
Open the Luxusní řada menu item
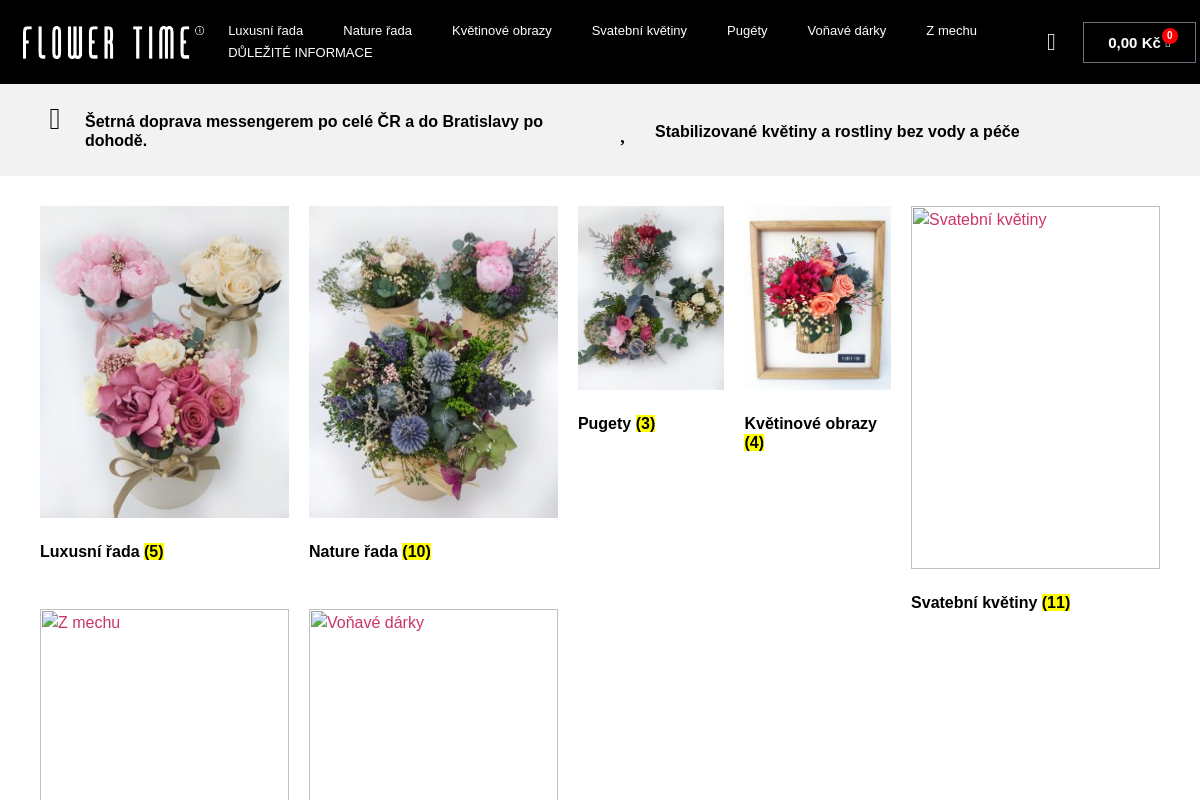pyautogui.click(x=265, y=30)
